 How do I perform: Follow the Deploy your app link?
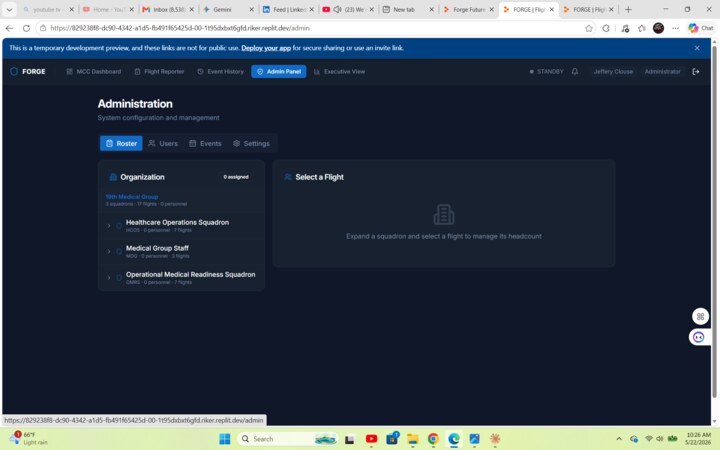pos(266,48)
